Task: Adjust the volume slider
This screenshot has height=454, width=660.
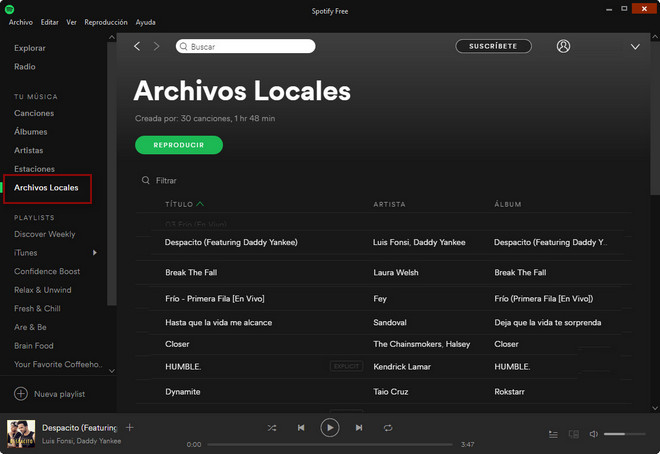Action: [624, 434]
